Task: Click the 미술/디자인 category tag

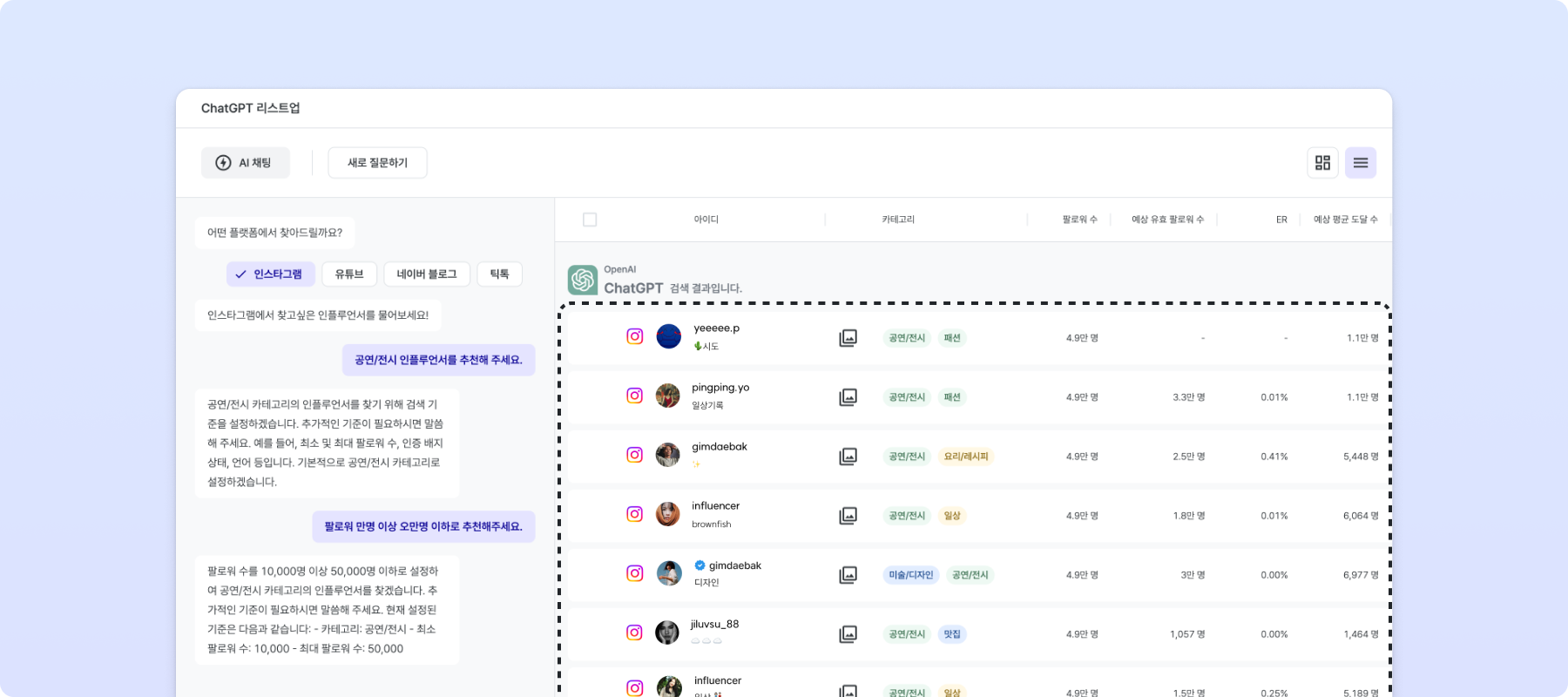Action: 911,575
